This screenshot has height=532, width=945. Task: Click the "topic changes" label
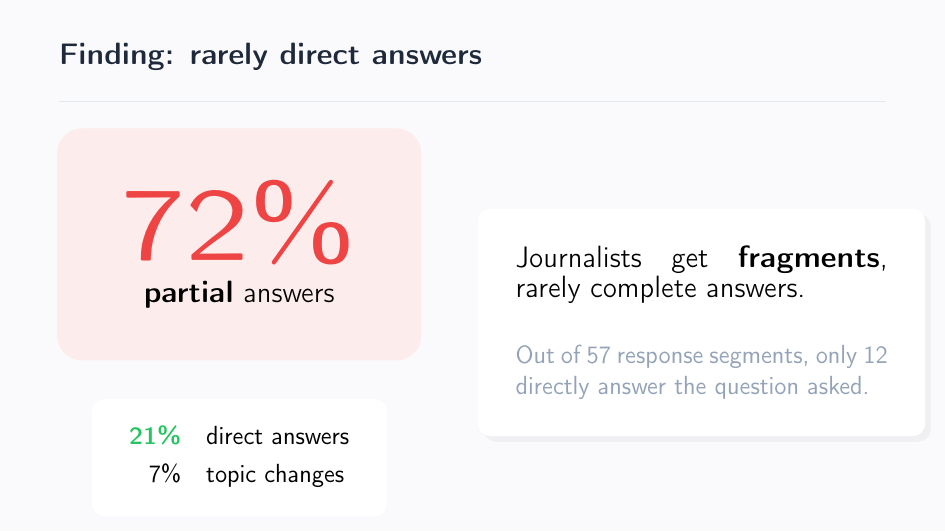coord(275,475)
